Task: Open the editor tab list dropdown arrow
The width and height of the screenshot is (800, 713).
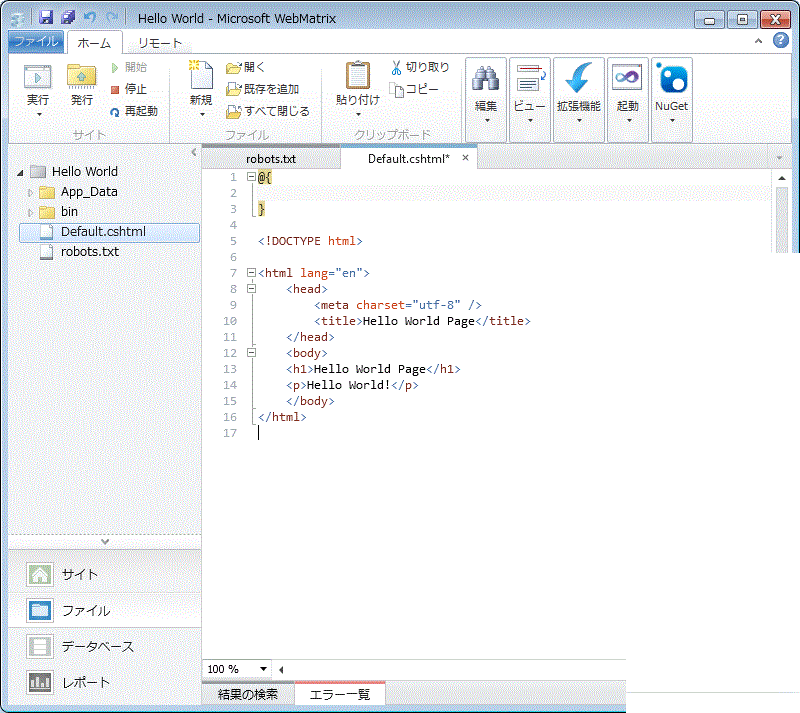Action: [x=779, y=158]
